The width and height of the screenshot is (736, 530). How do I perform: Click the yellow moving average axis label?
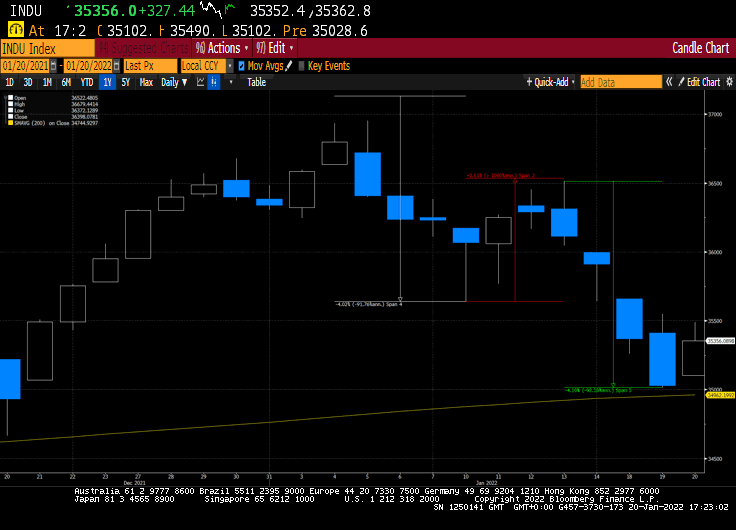tap(720, 395)
